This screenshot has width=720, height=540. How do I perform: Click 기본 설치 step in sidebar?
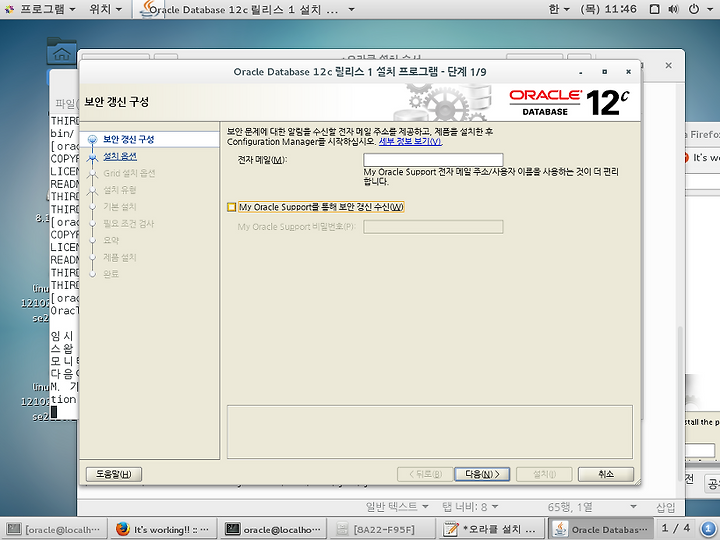(x=120, y=207)
